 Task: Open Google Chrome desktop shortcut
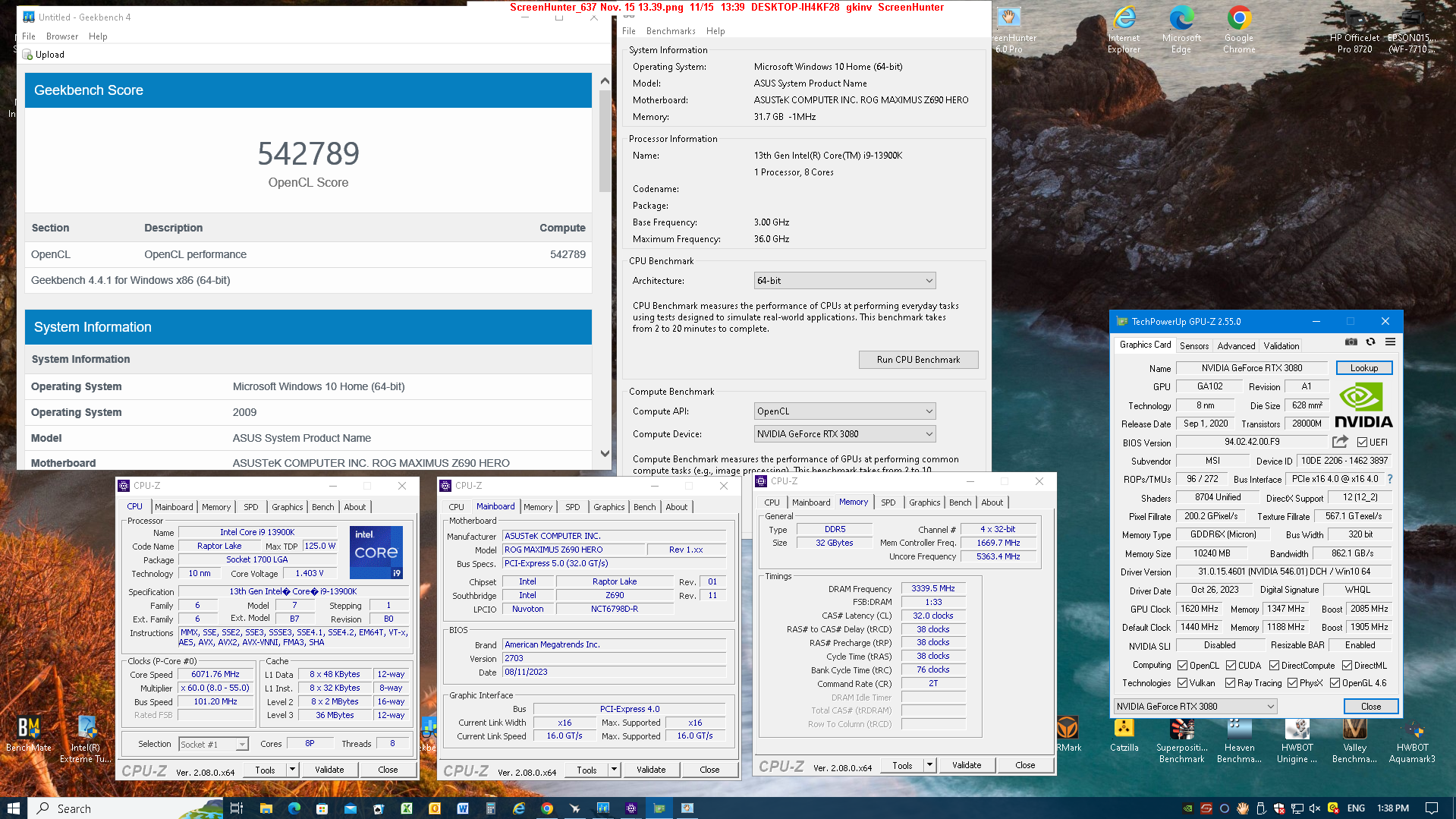point(1239,30)
